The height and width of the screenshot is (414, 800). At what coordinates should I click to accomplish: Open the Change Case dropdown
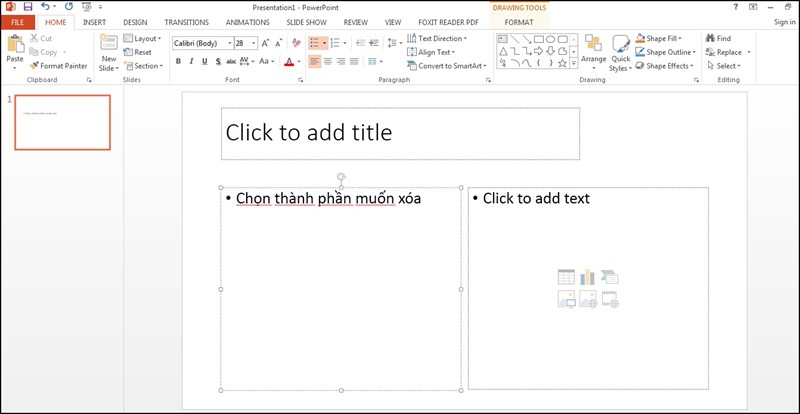[266, 61]
